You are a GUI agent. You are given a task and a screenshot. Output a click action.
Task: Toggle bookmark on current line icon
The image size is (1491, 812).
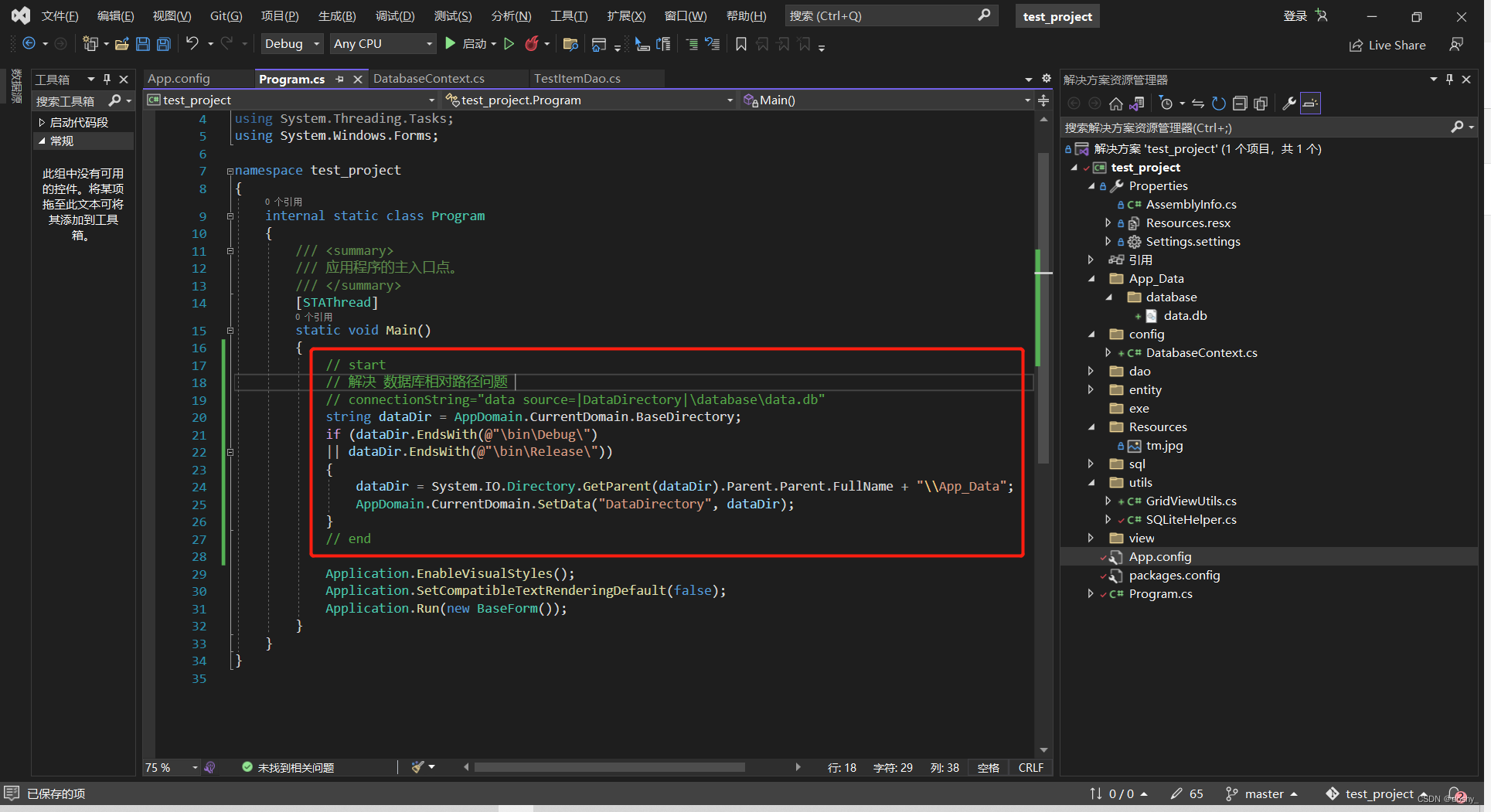740,44
